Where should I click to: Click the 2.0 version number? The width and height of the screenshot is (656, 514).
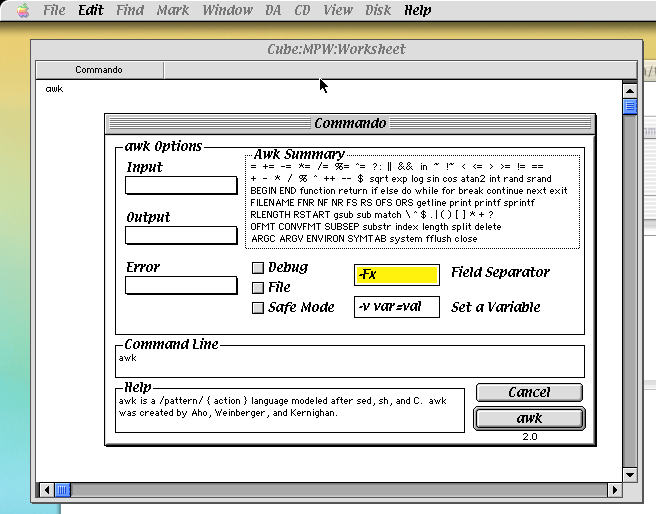point(530,437)
